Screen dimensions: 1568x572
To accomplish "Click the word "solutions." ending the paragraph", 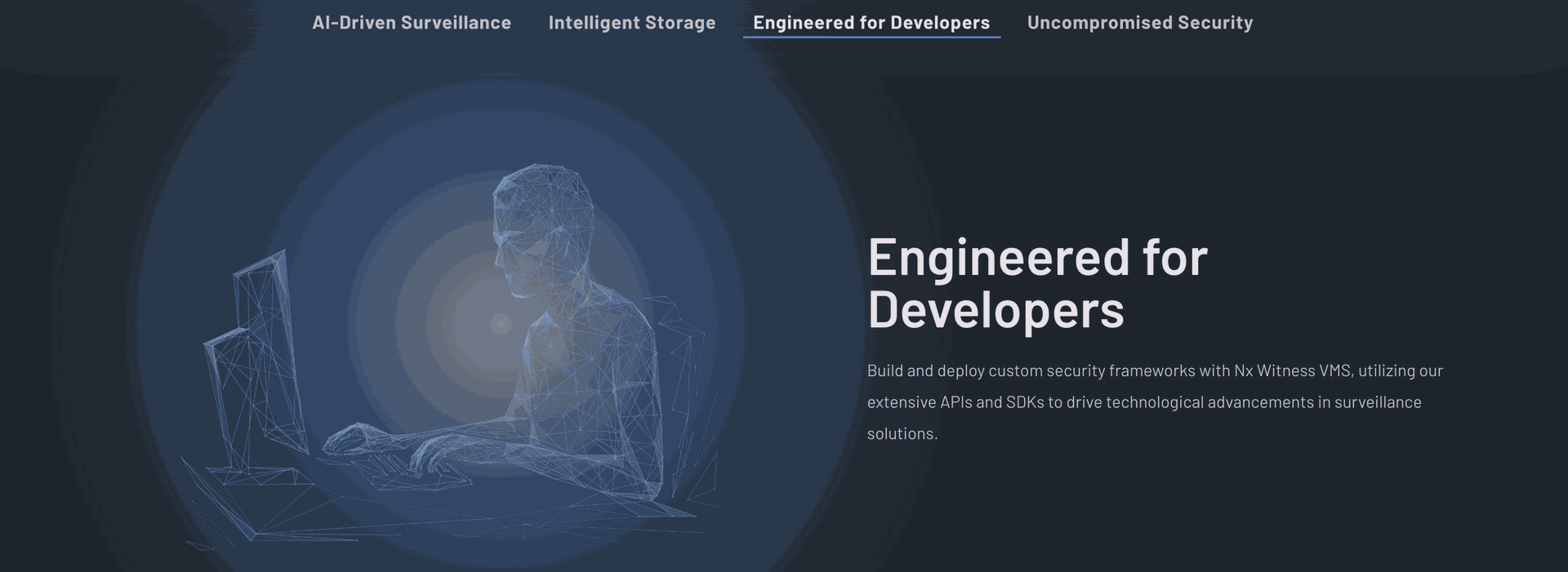I will (x=902, y=434).
